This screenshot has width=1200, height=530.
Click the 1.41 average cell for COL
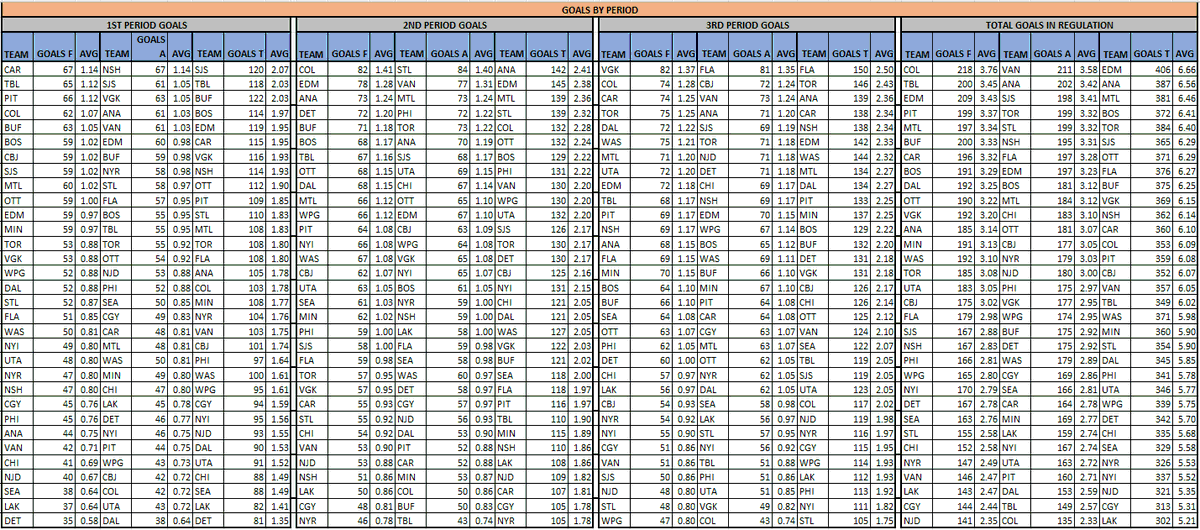coord(381,71)
